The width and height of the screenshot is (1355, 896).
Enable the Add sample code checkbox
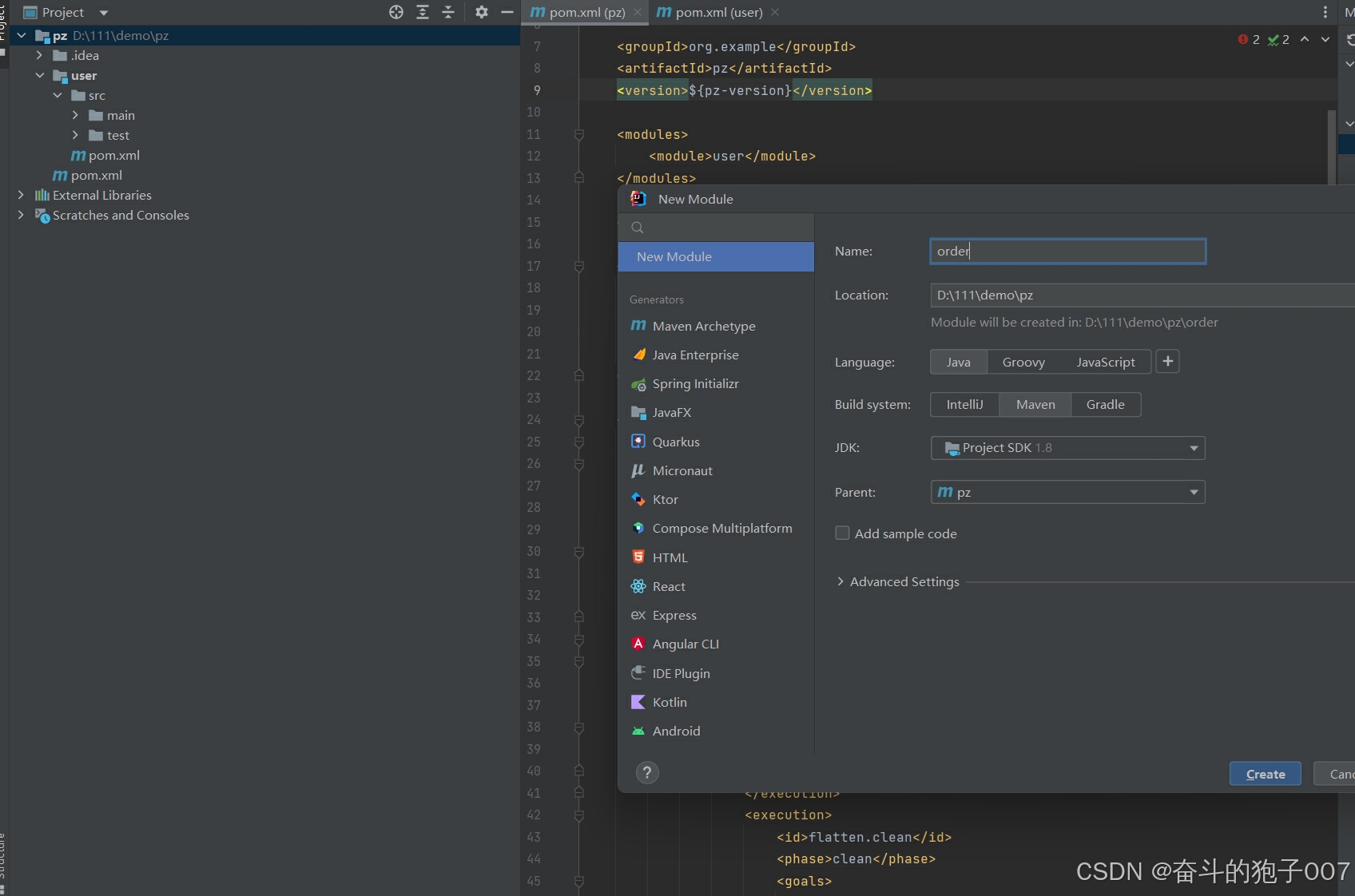(x=842, y=533)
